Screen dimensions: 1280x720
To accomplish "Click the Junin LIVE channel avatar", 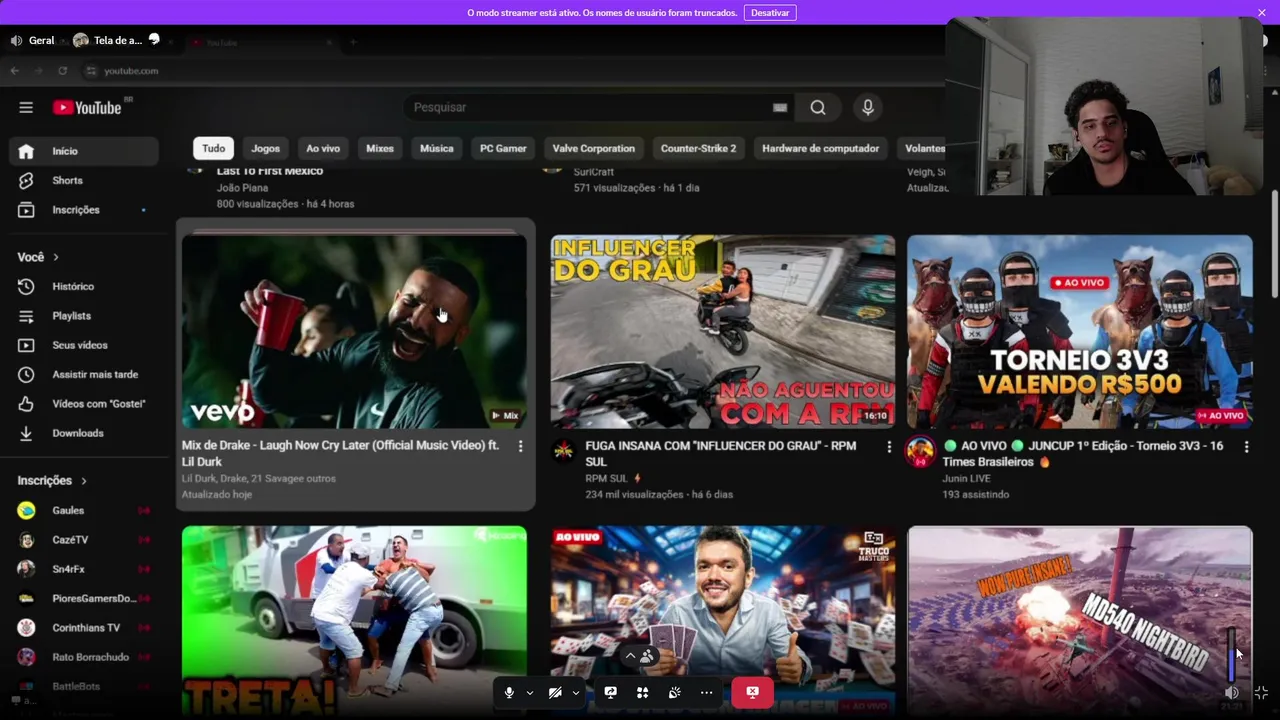I will tap(920, 451).
